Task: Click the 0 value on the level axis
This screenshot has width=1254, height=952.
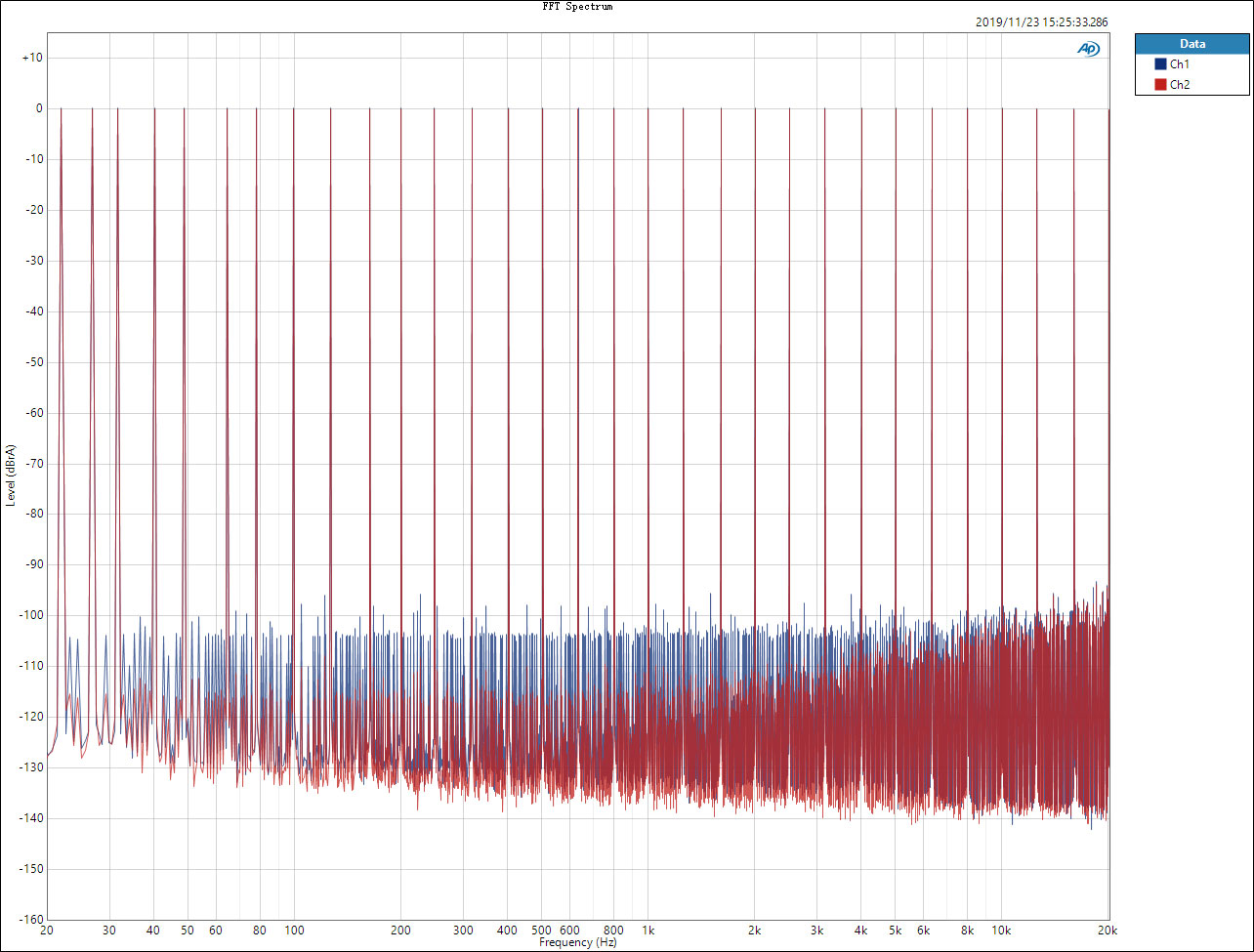Action: pos(39,108)
